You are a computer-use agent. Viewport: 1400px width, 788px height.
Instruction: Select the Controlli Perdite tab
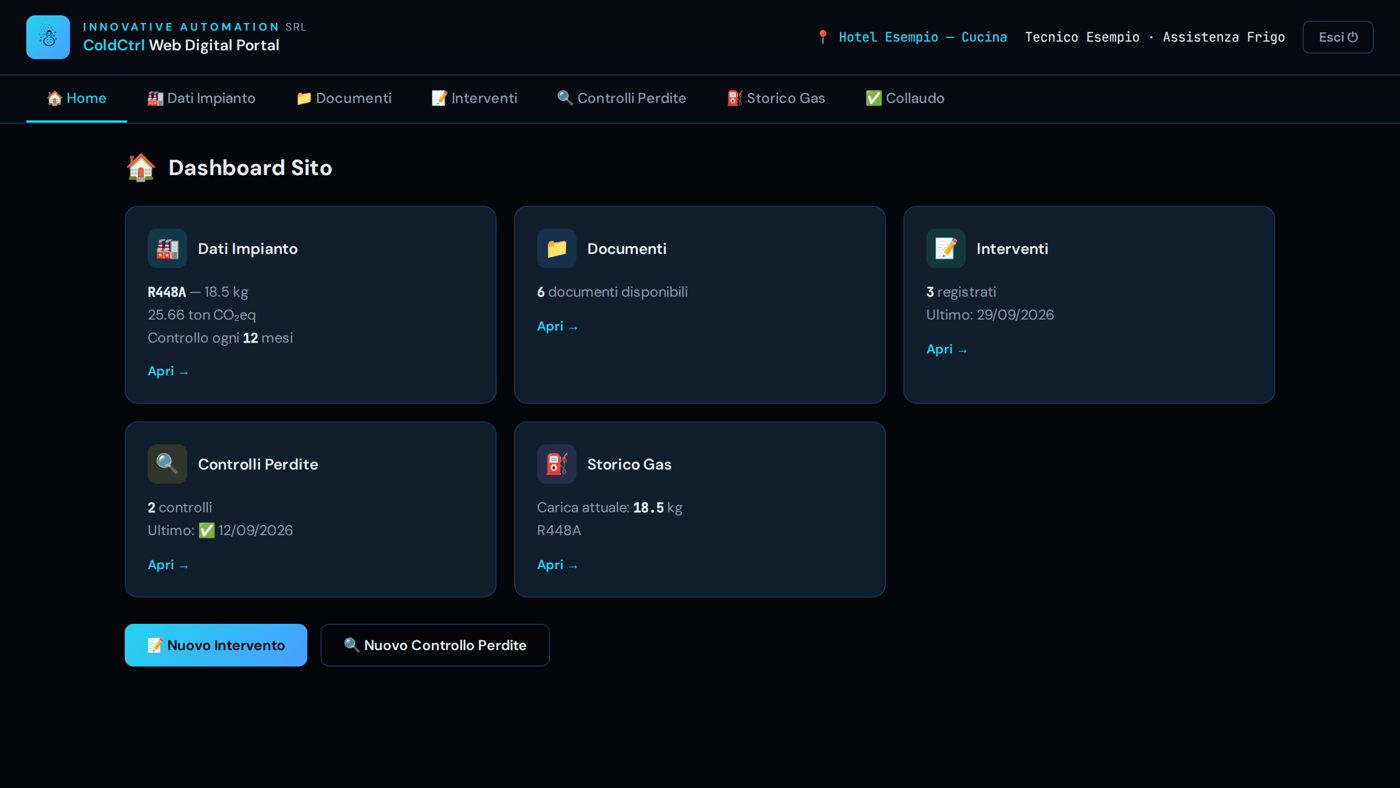click(622, 98)
